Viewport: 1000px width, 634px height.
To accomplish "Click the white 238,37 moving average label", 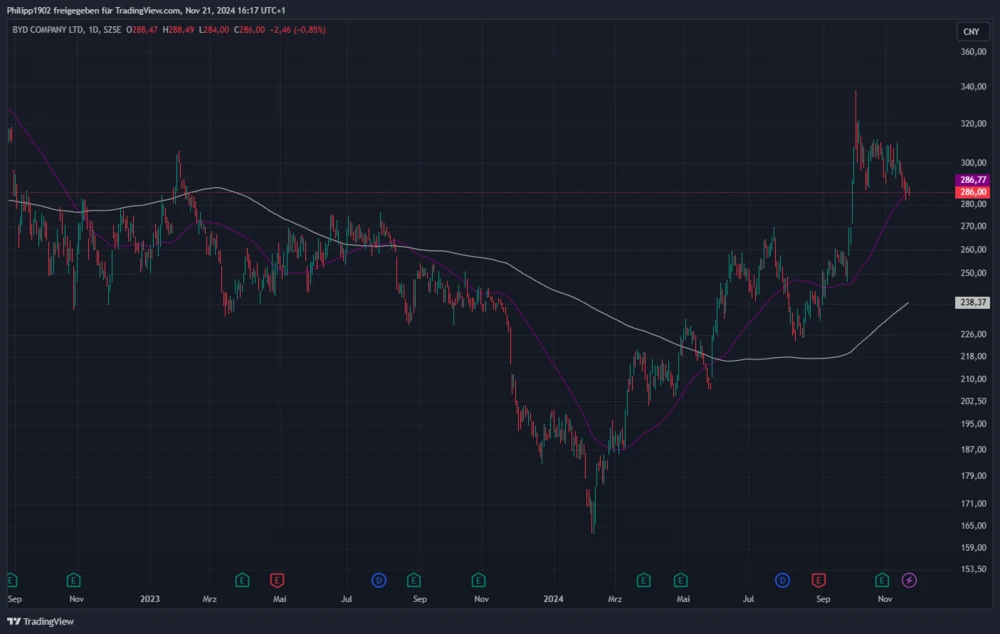I will 972,302.
